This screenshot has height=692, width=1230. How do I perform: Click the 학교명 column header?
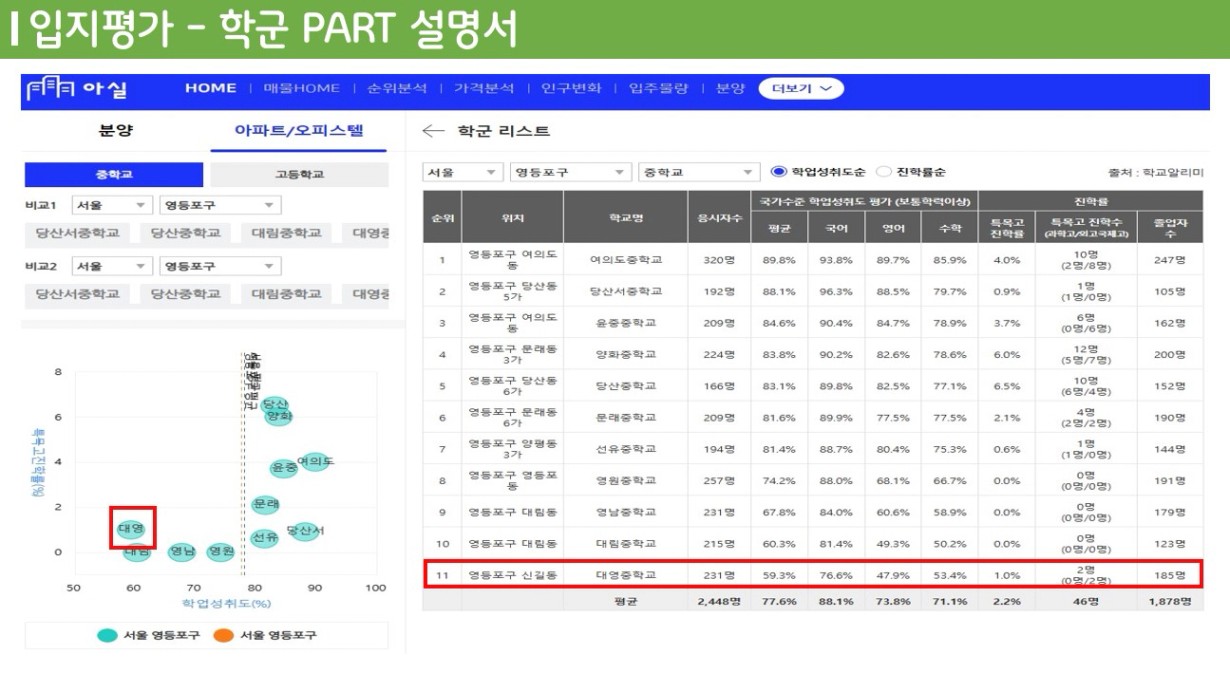tap(626, 216)
